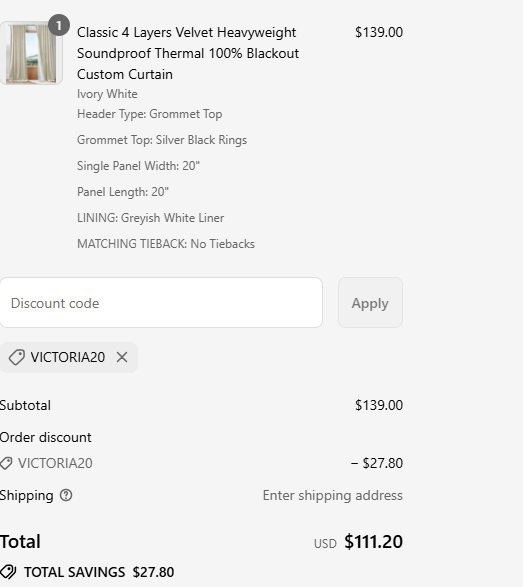523x587 pixels.
Task: Click the Enter shipping address text
Action: 332,495
